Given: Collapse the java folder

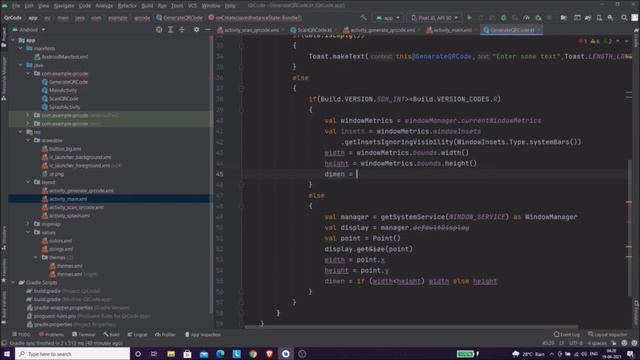Looking at the screenshot, I should [20, 65].
